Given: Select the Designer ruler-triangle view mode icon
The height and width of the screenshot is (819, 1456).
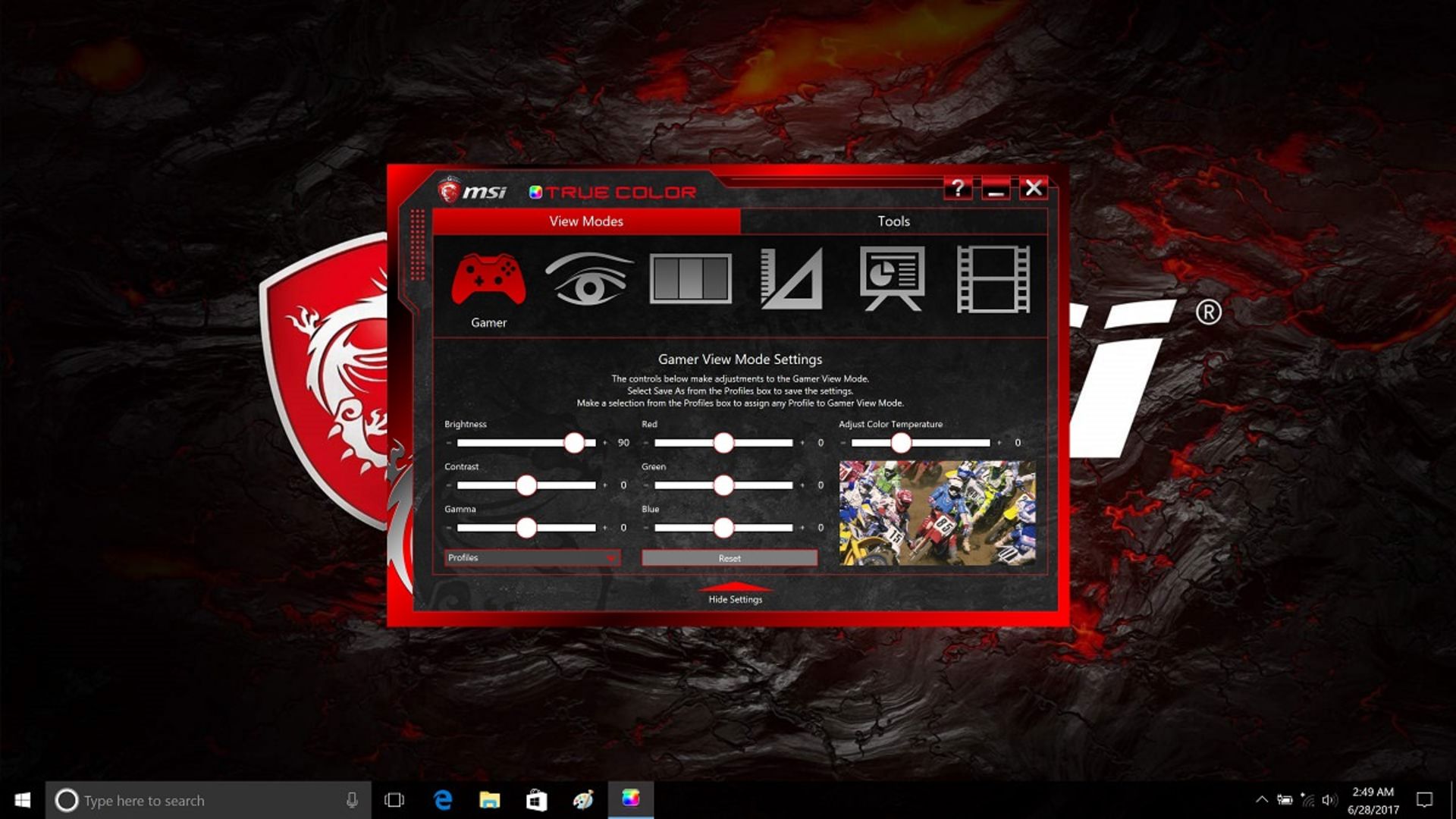Looking at the screenshot, I should (x=791, y=279).
